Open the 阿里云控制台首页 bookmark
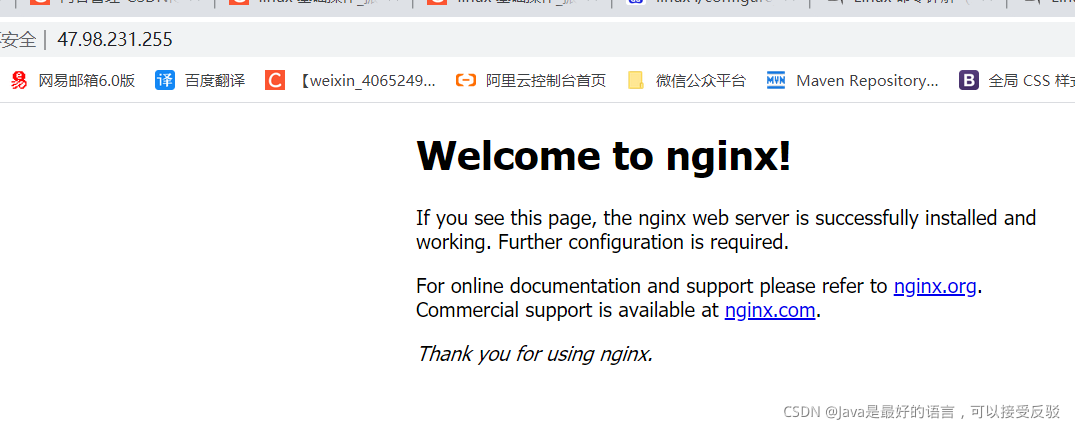Viewport: 1075px width, 429px height. click(x=531, y=81)
